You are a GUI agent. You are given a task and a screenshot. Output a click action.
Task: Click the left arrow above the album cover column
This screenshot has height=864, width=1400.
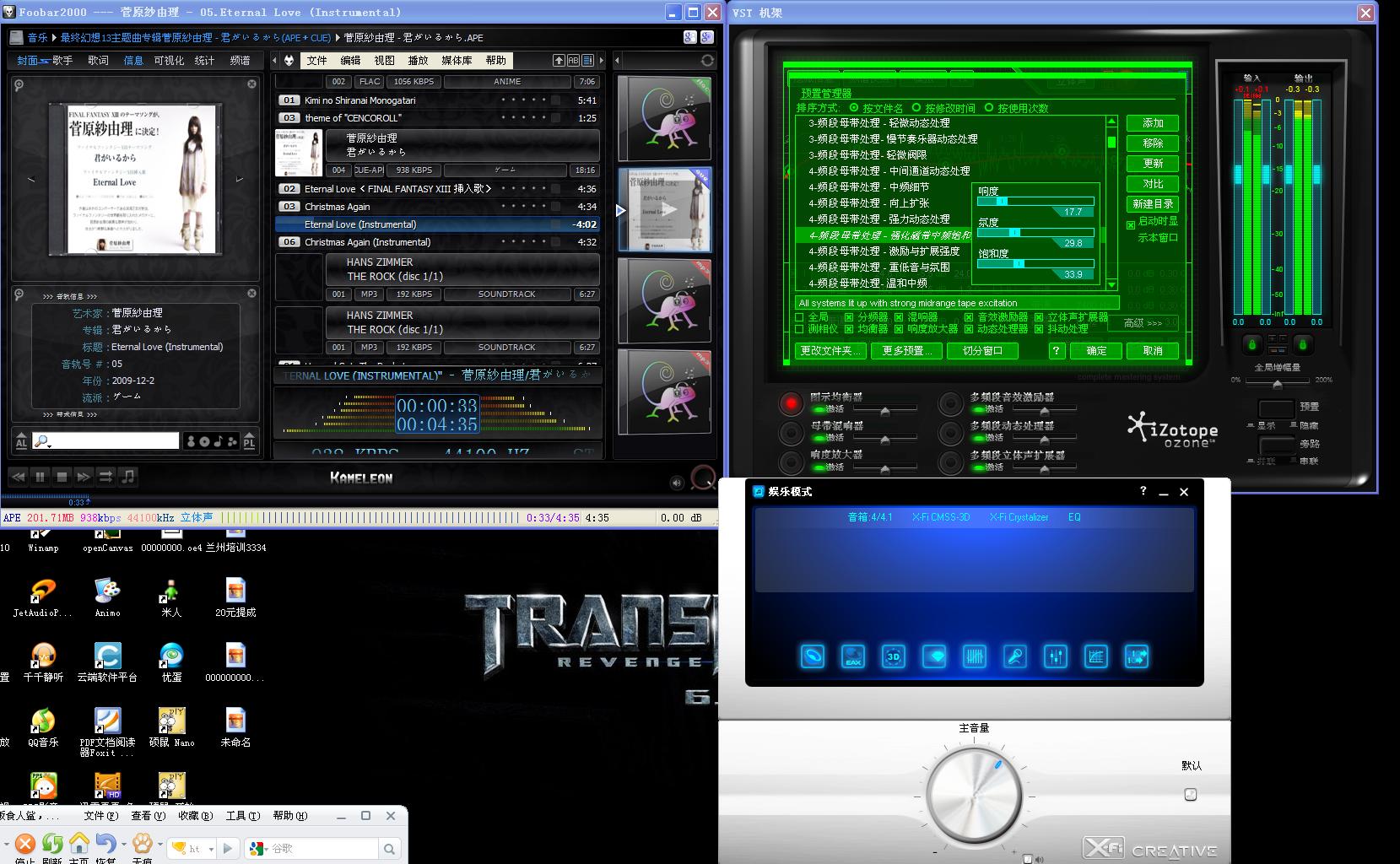coord(617,60)
